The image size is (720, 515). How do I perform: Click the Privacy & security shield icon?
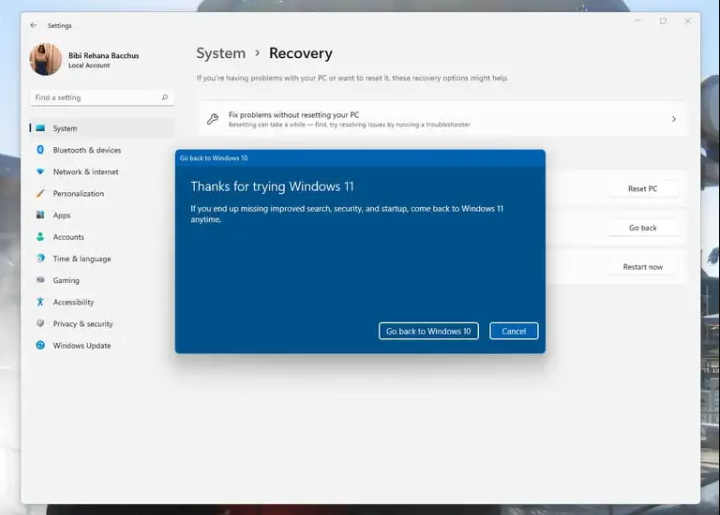coord(40,323)
